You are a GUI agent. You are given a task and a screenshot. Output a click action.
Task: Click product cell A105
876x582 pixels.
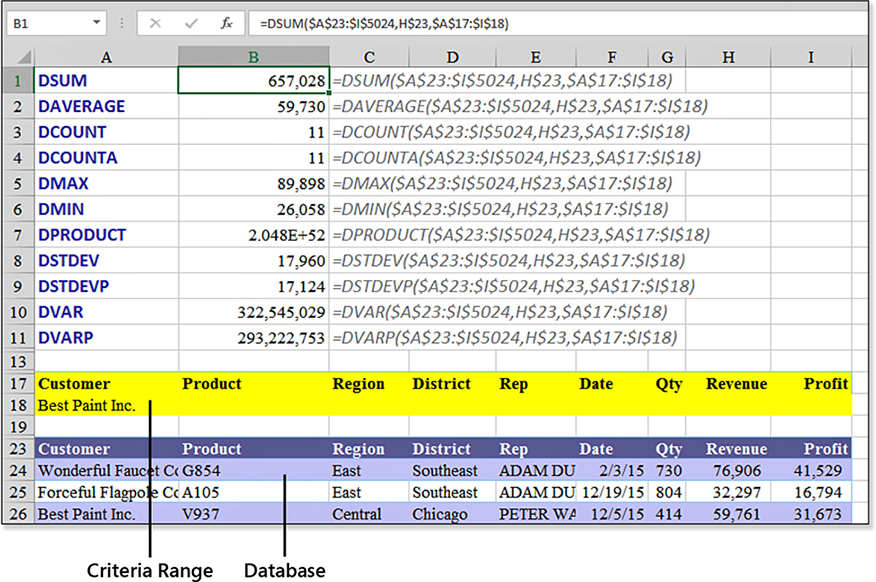point(254,493)
